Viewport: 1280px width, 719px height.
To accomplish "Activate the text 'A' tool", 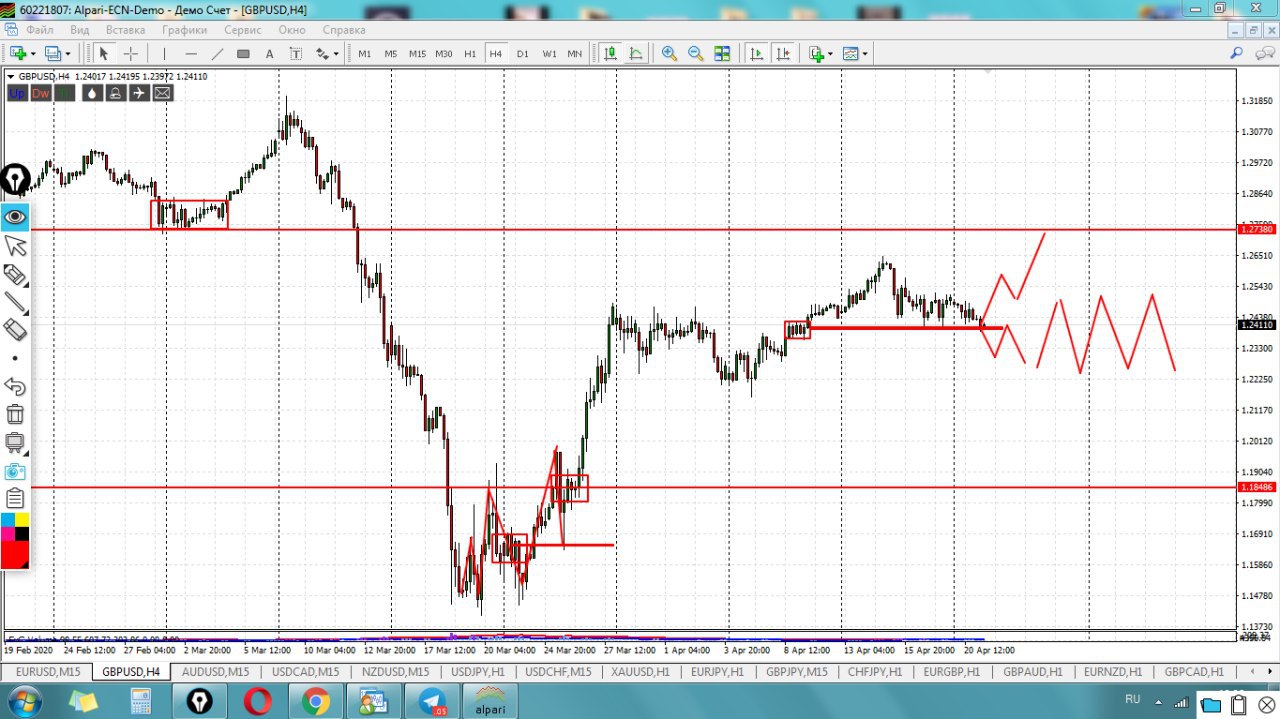I will click(x=269, y=54).
